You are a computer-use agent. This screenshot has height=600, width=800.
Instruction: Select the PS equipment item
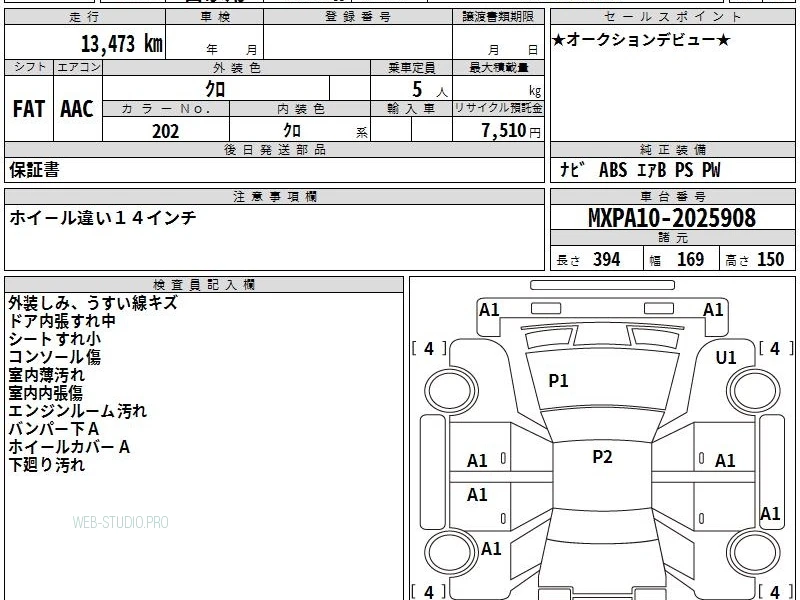[x=684, y=170]
